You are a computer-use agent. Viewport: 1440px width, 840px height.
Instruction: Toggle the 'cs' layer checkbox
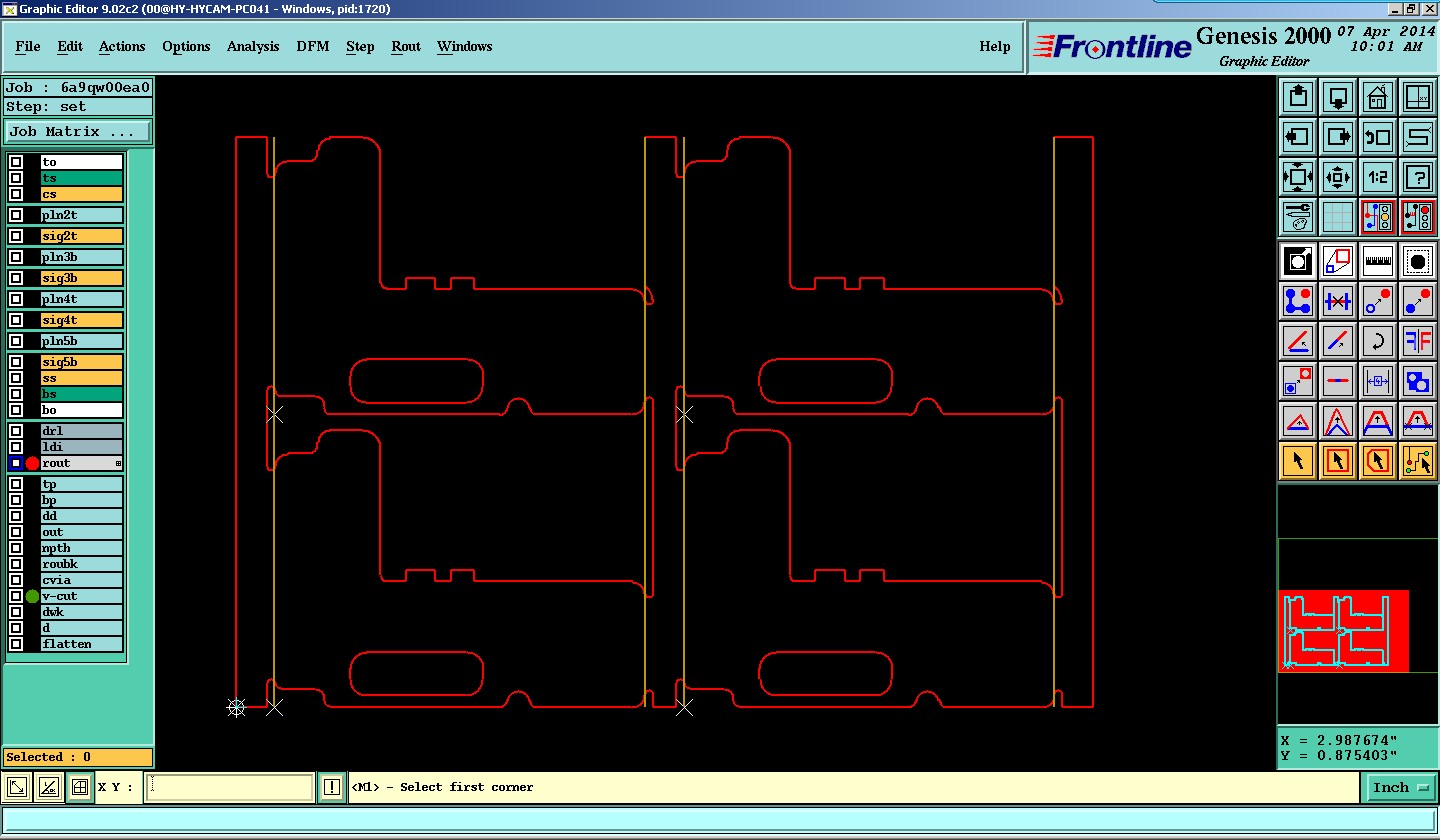click(16, 194)
